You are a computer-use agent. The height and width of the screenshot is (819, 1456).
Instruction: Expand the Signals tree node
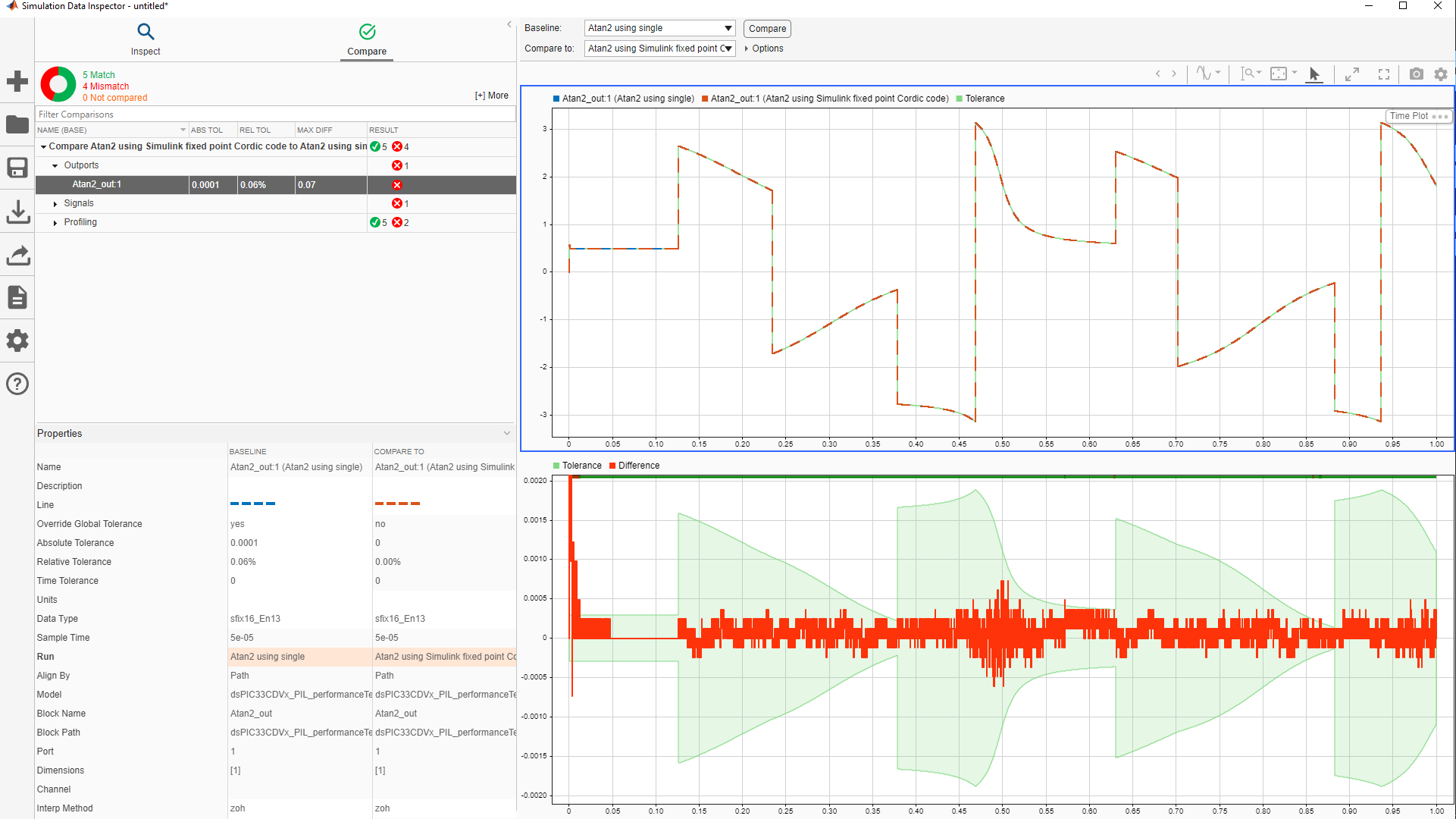(55, 203)
